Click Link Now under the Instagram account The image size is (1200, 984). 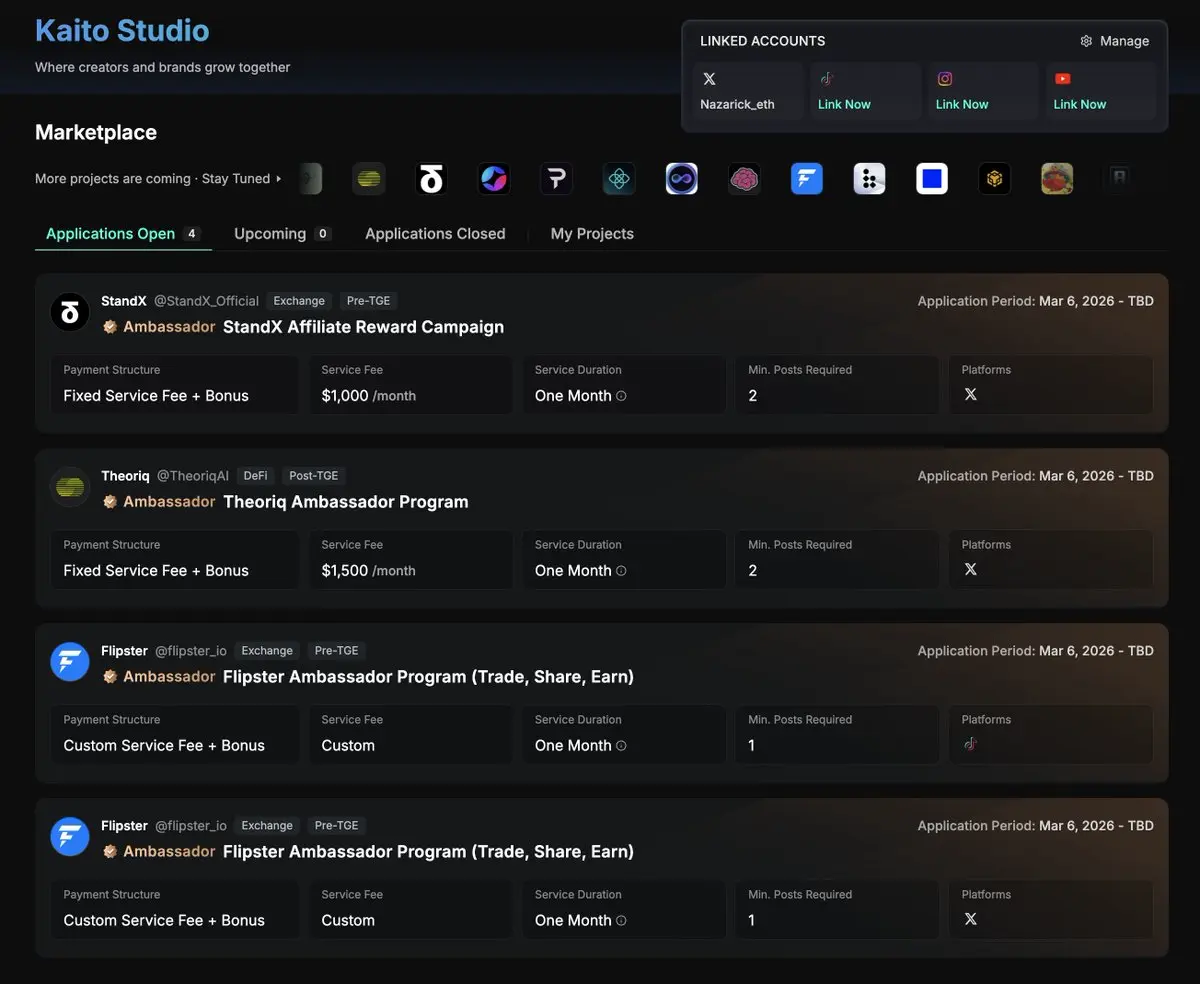(962, 104)
